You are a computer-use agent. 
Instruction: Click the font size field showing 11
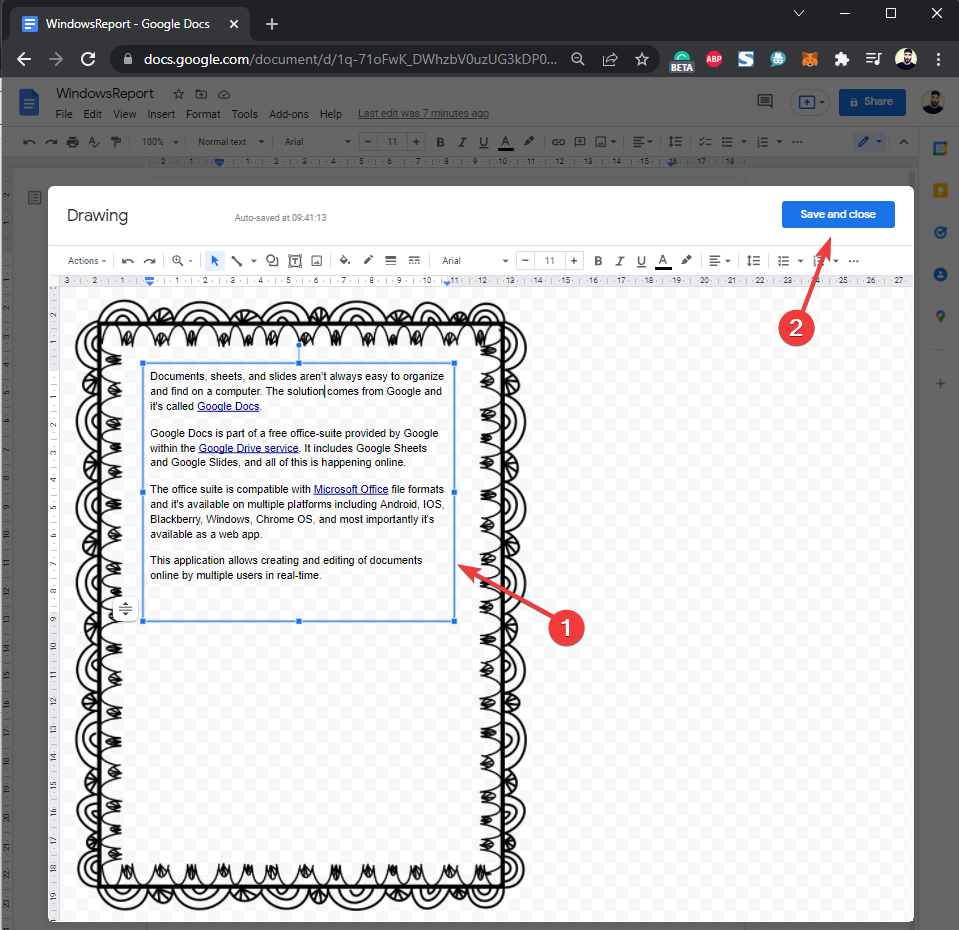point(550,261)
